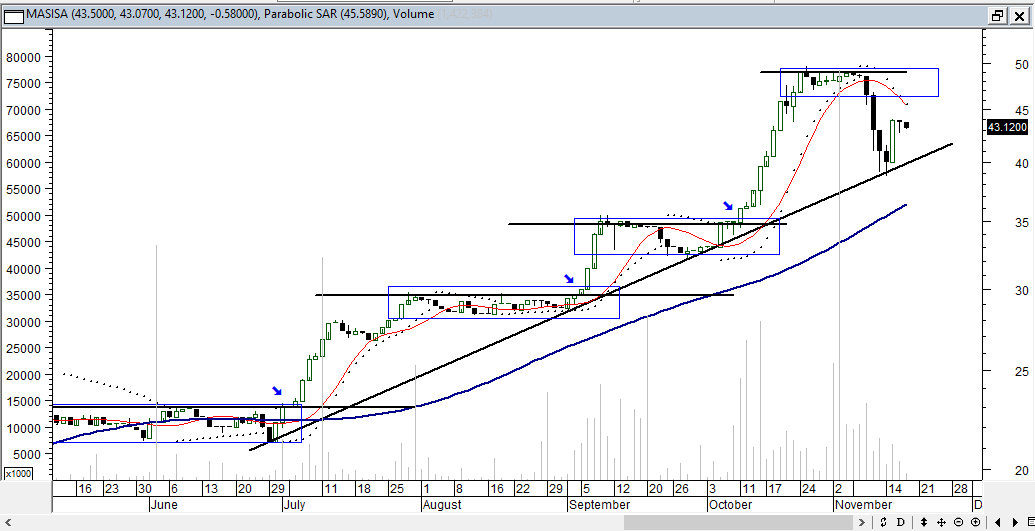1035x531 pixels.
Task: Click the October label on the date axis
Action: pyautogui.click(x=729, y=505)
